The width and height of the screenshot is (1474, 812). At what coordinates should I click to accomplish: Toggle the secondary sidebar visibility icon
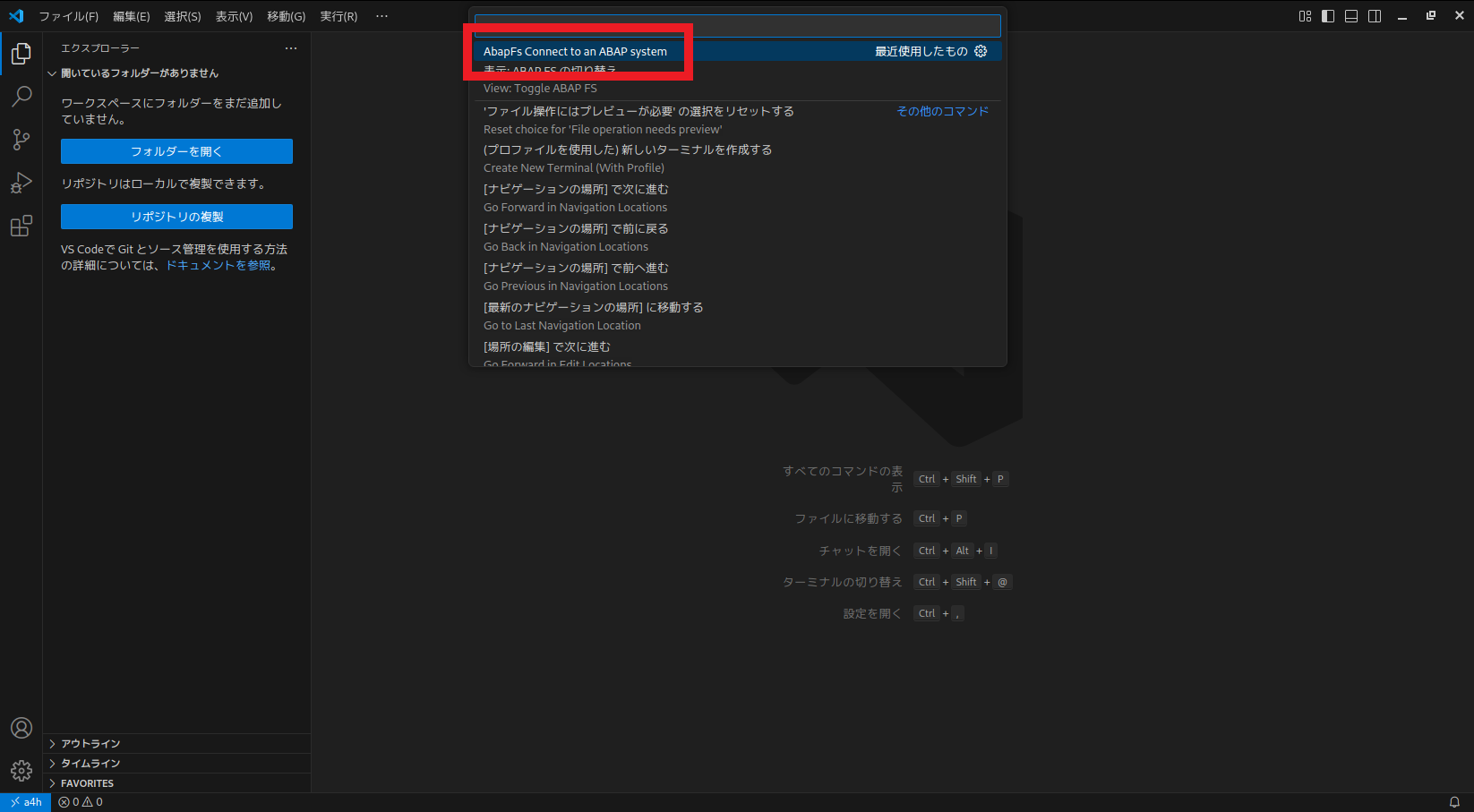pos(1375,15)
